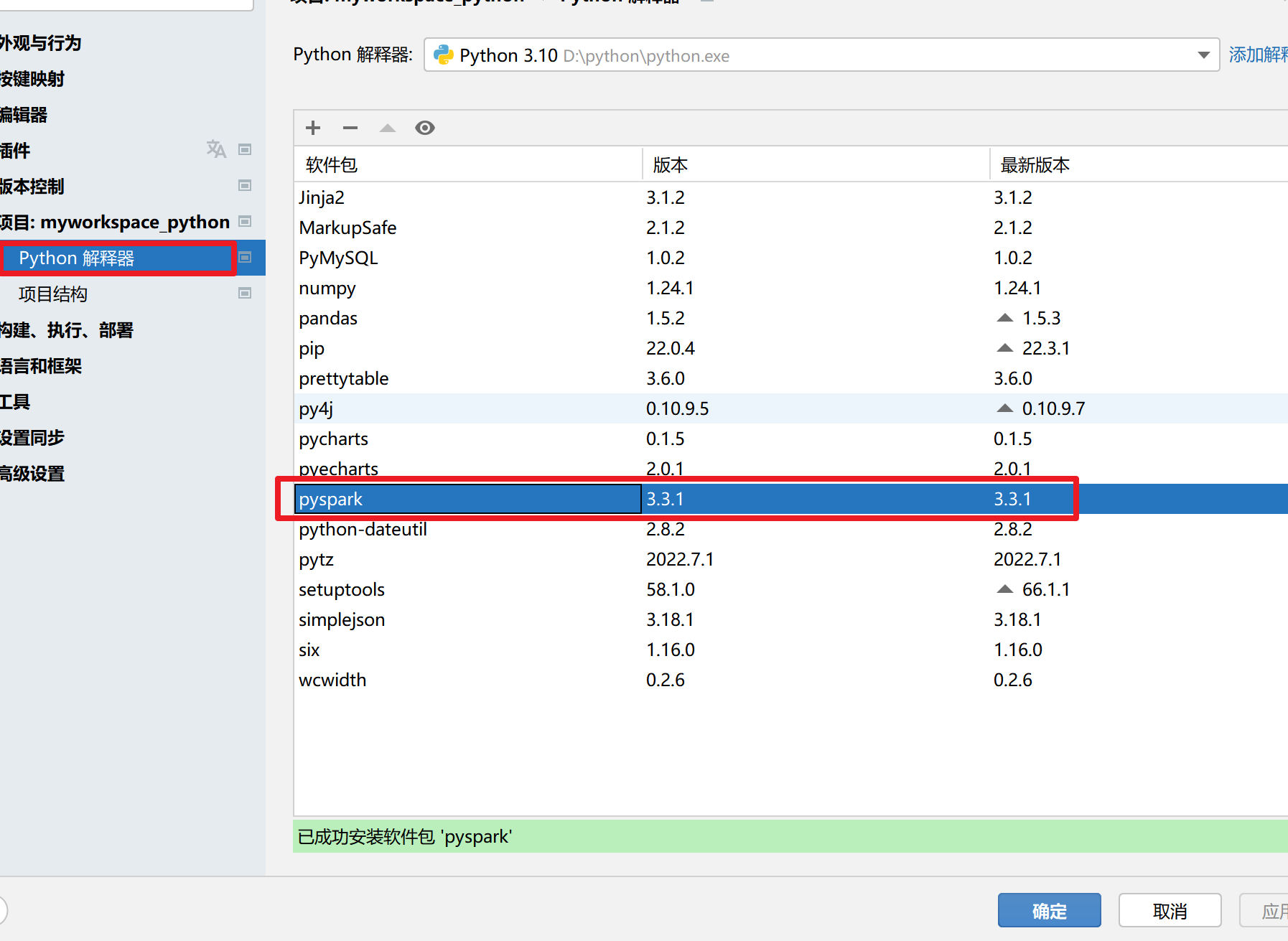Open the 按键映射 settings section
Screen dimensions: 1288x941
[33, 78]
